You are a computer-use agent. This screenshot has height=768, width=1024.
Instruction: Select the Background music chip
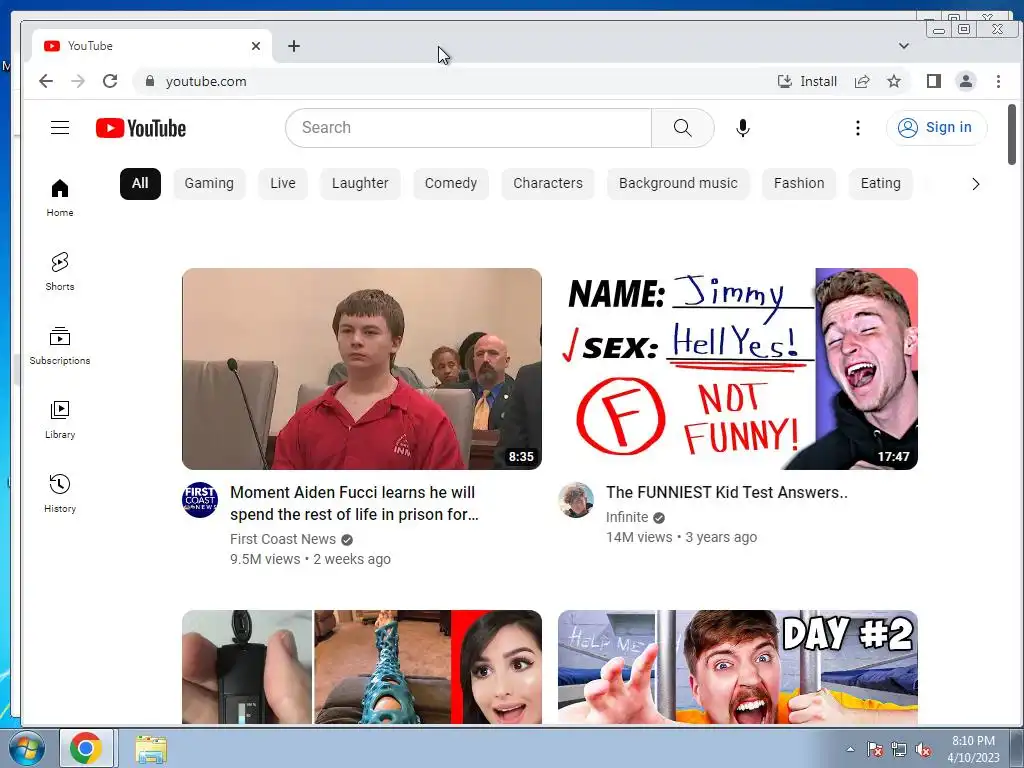(x=678, y=184)
